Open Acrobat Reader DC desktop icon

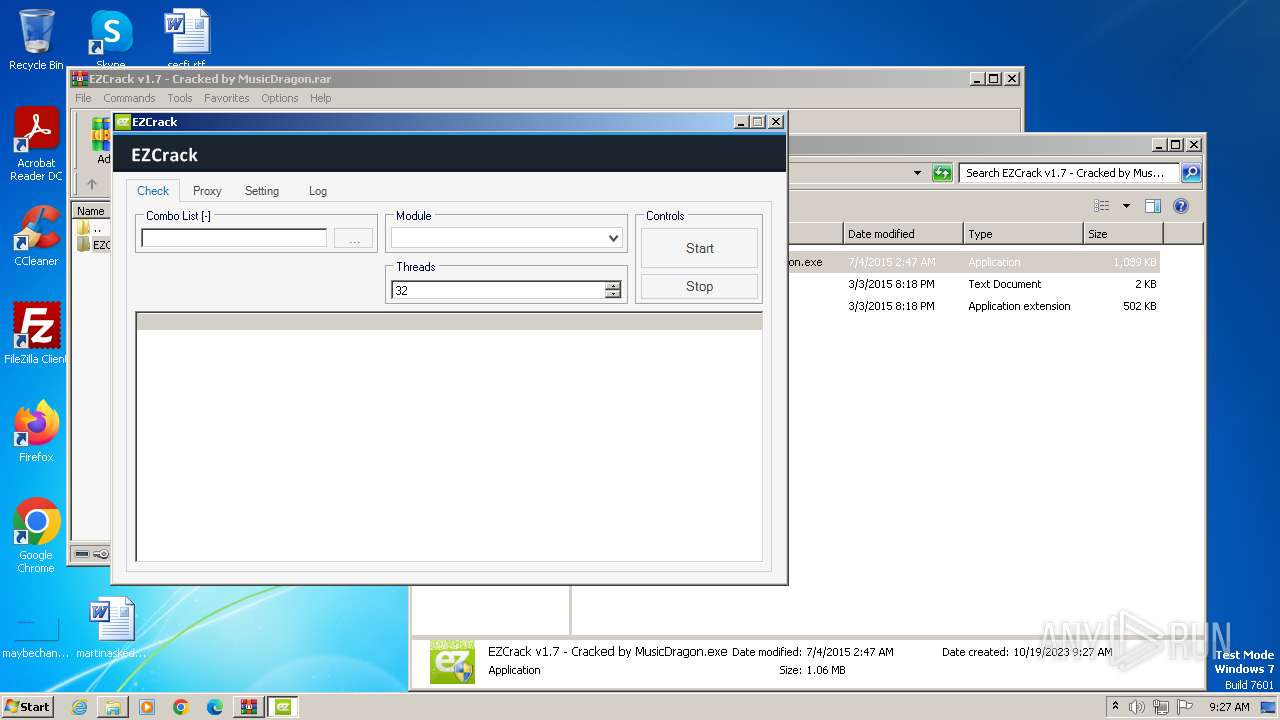(36, 144)
